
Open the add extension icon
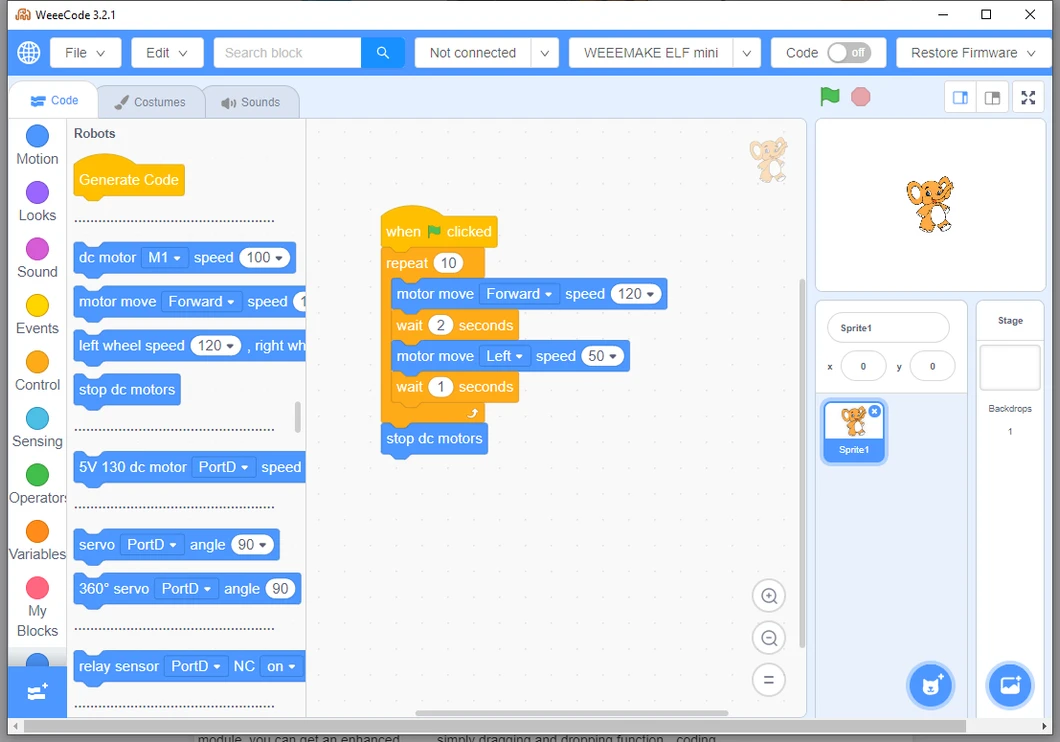[x=37, y=692]
